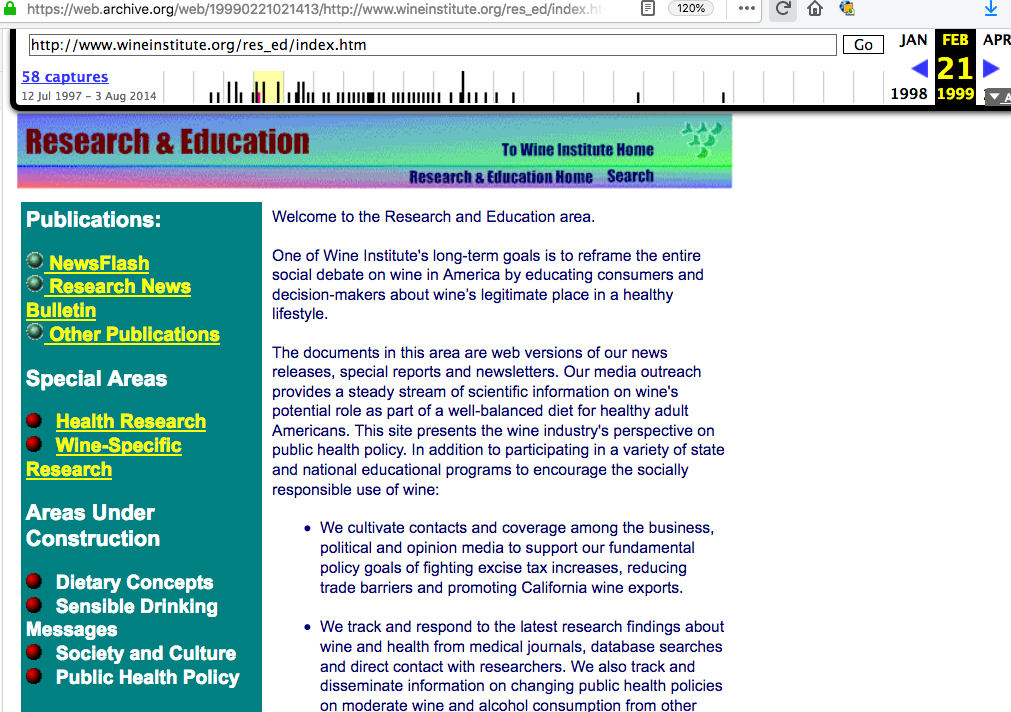This screenshot has height=712, width=1011.
Task: Go to previous capture with left blue arrow
Action: [919, 68]
